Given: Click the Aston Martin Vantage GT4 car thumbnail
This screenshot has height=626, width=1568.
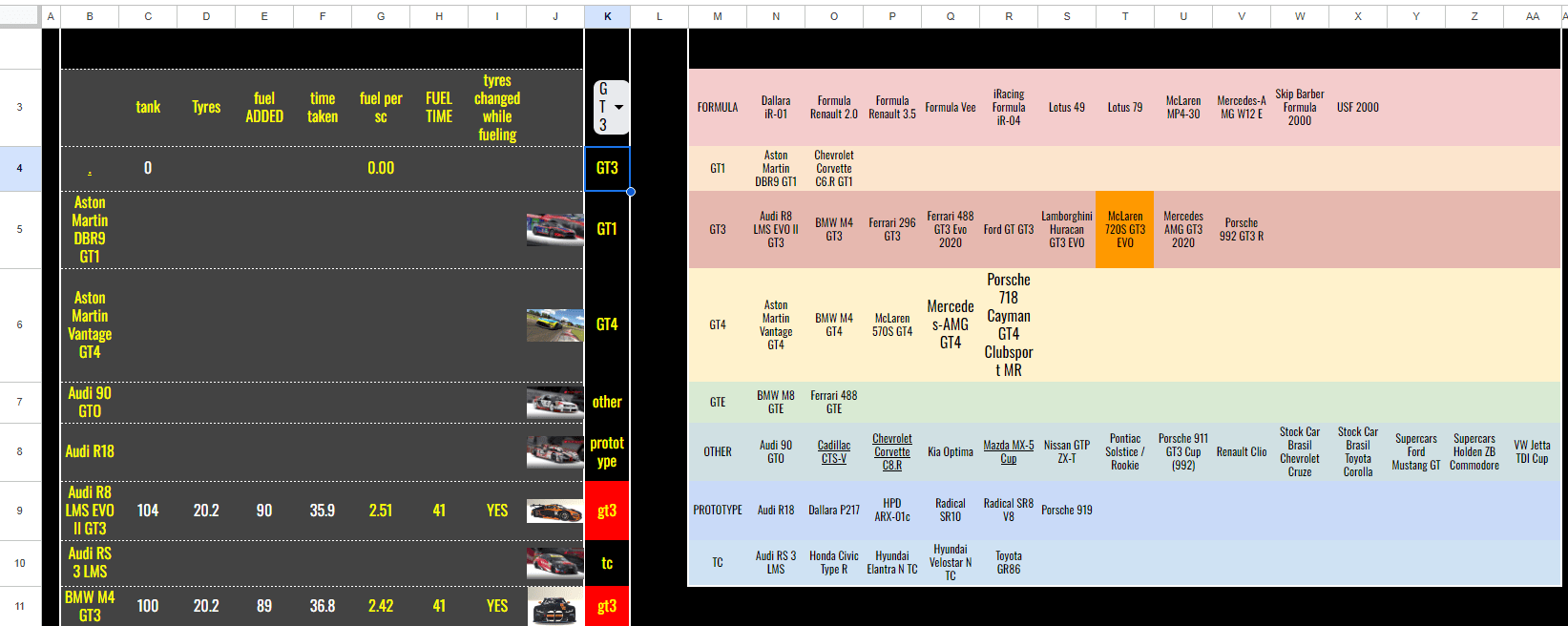Looking at the screenshot, I should [x=554, y=324].
